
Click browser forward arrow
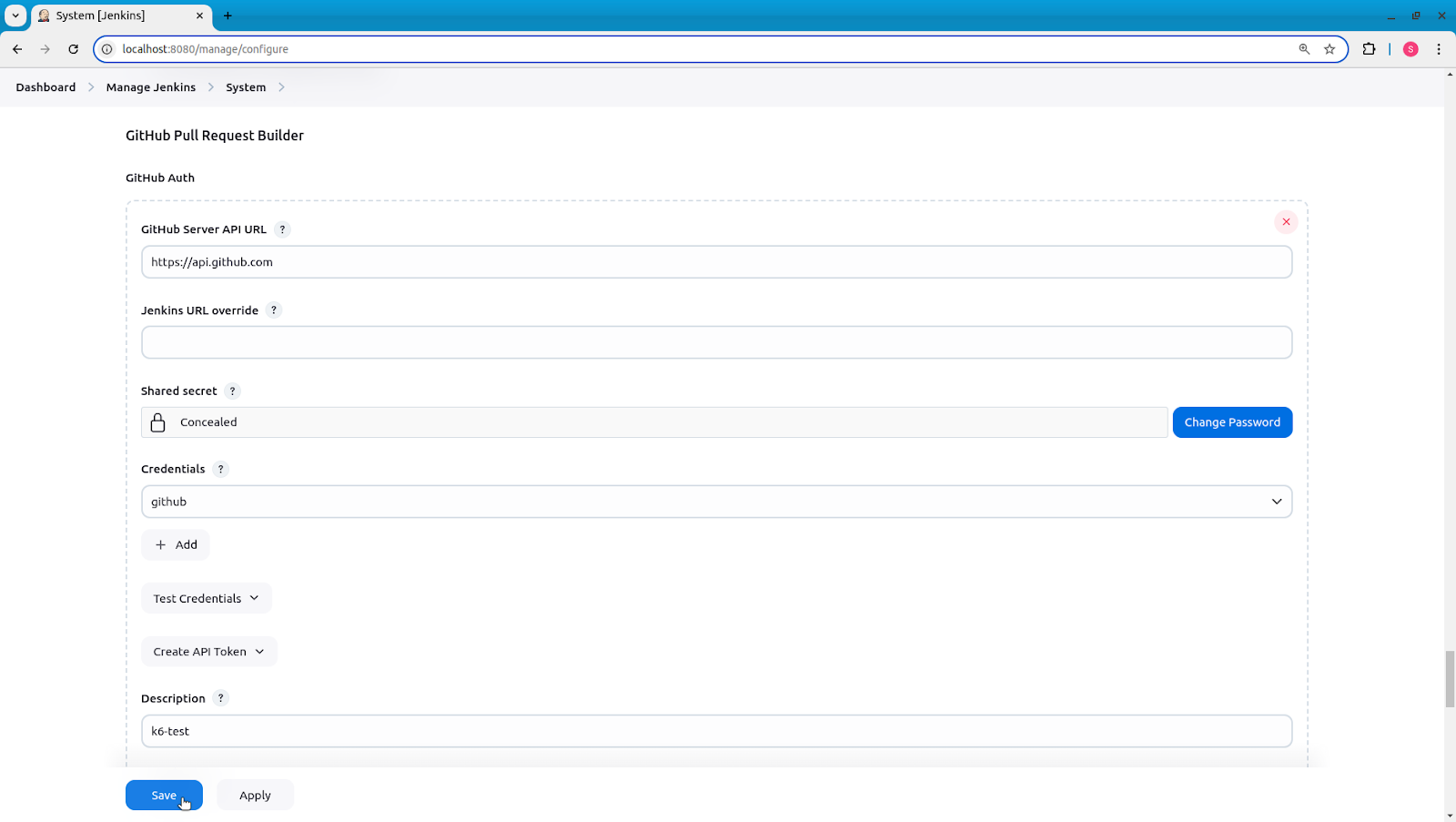(45, 49)
